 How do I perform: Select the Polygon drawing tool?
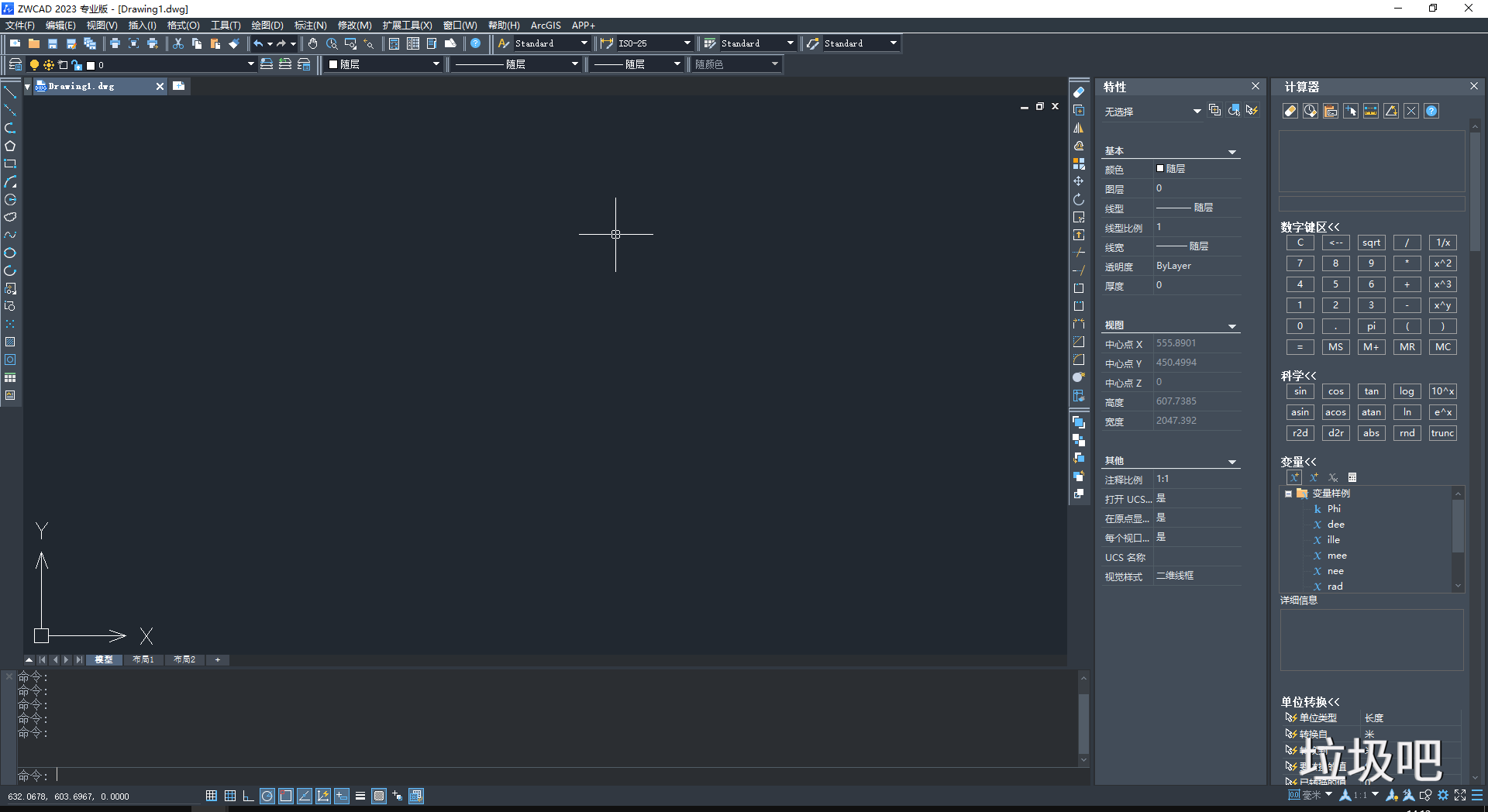pyautogui.click(x=11, y=144)
